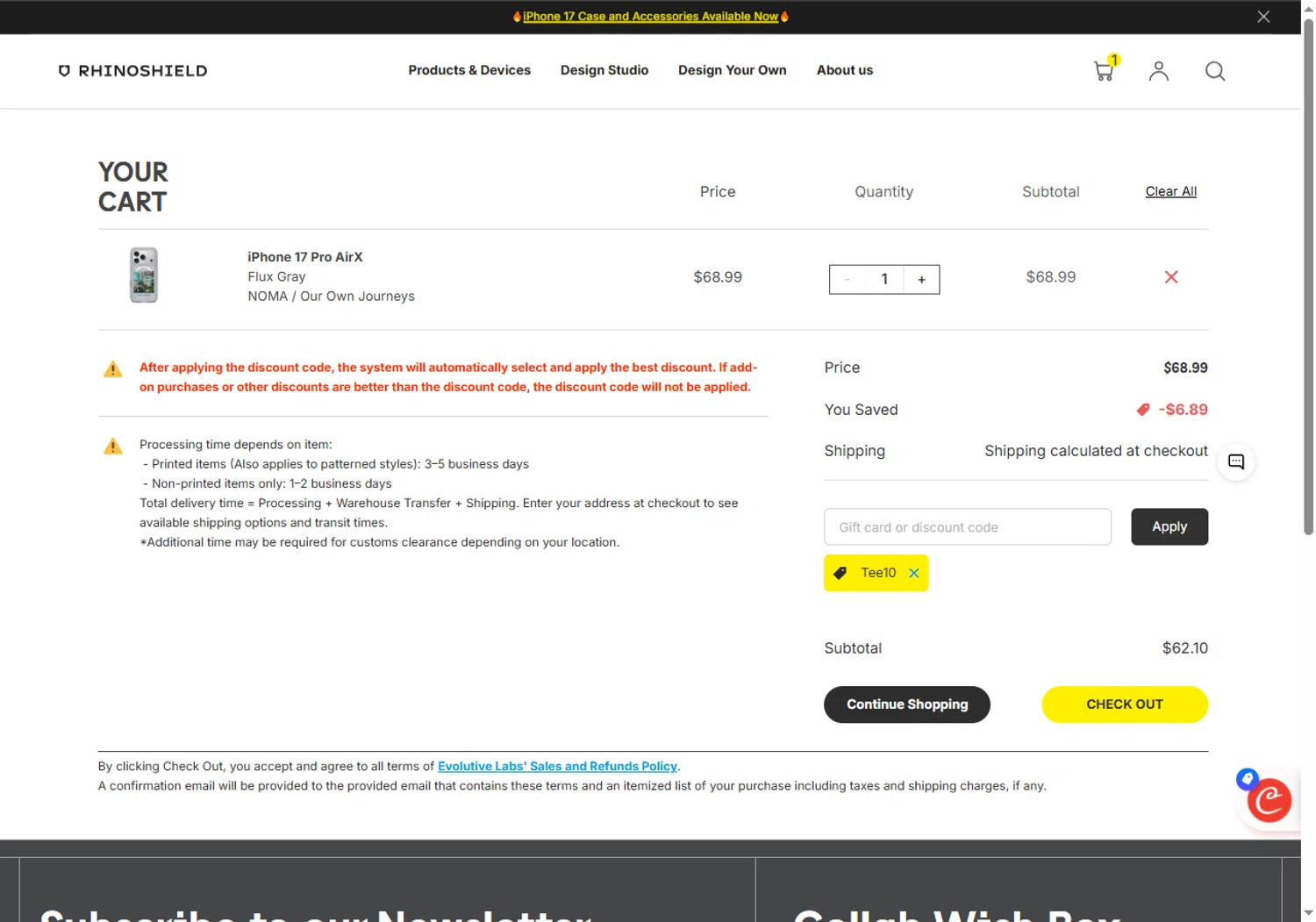Click the Flux Gray color text
The image size is (1316, 922).
pos(276,276)
